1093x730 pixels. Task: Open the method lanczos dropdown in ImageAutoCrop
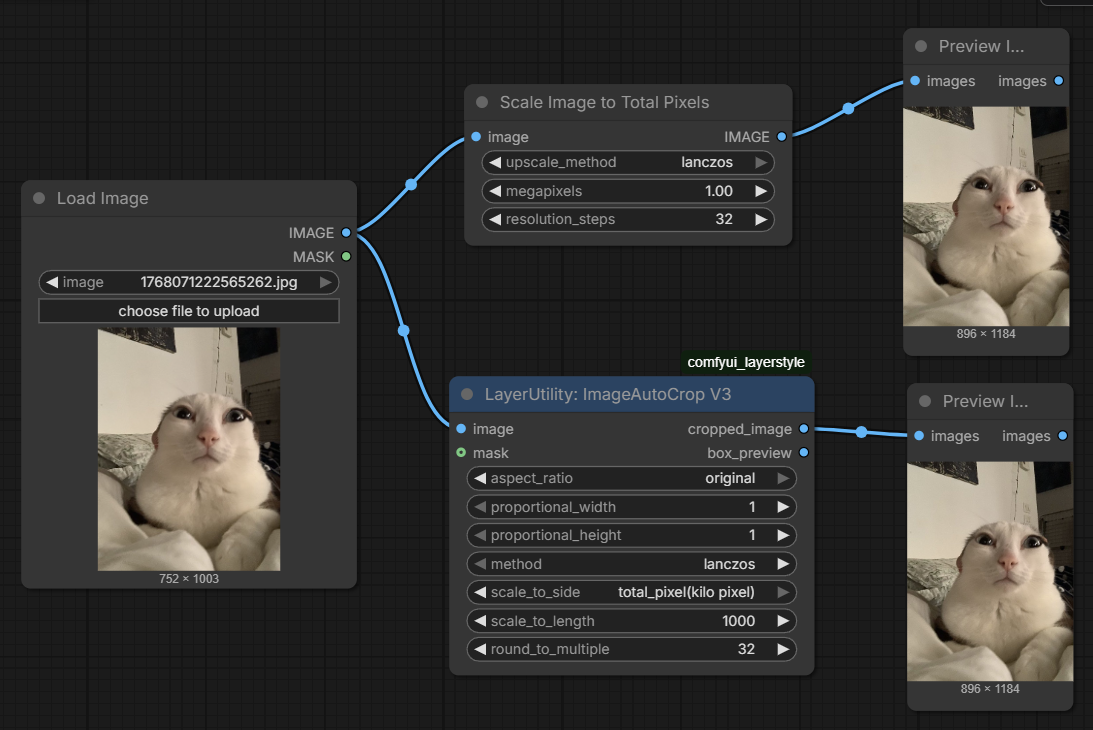coord(632,563)
